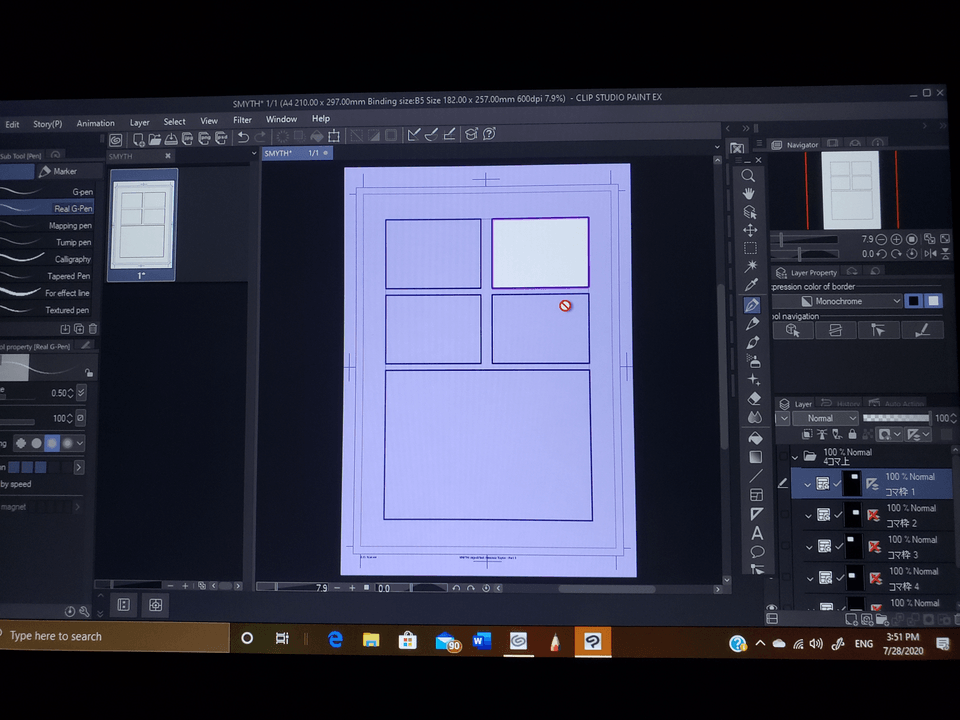Open the Normal blending mode dropdown
This screenshot has width=960, height=720.
pos(825,418)
